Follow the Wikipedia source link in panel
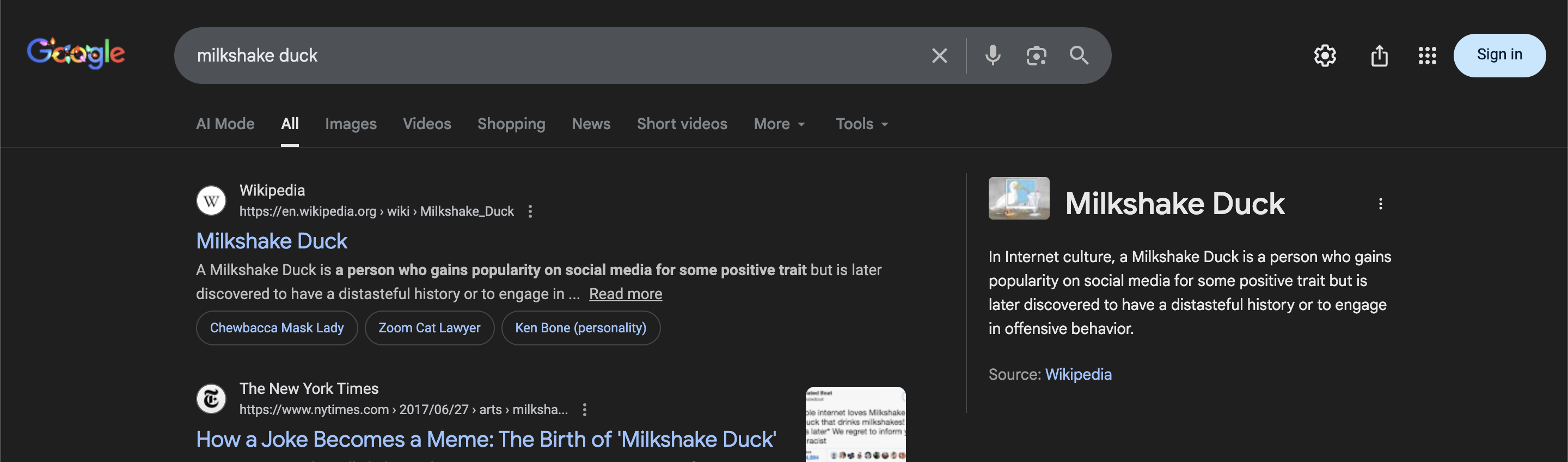Screen dimensions: 1568x462 [x=1078, y=374]
